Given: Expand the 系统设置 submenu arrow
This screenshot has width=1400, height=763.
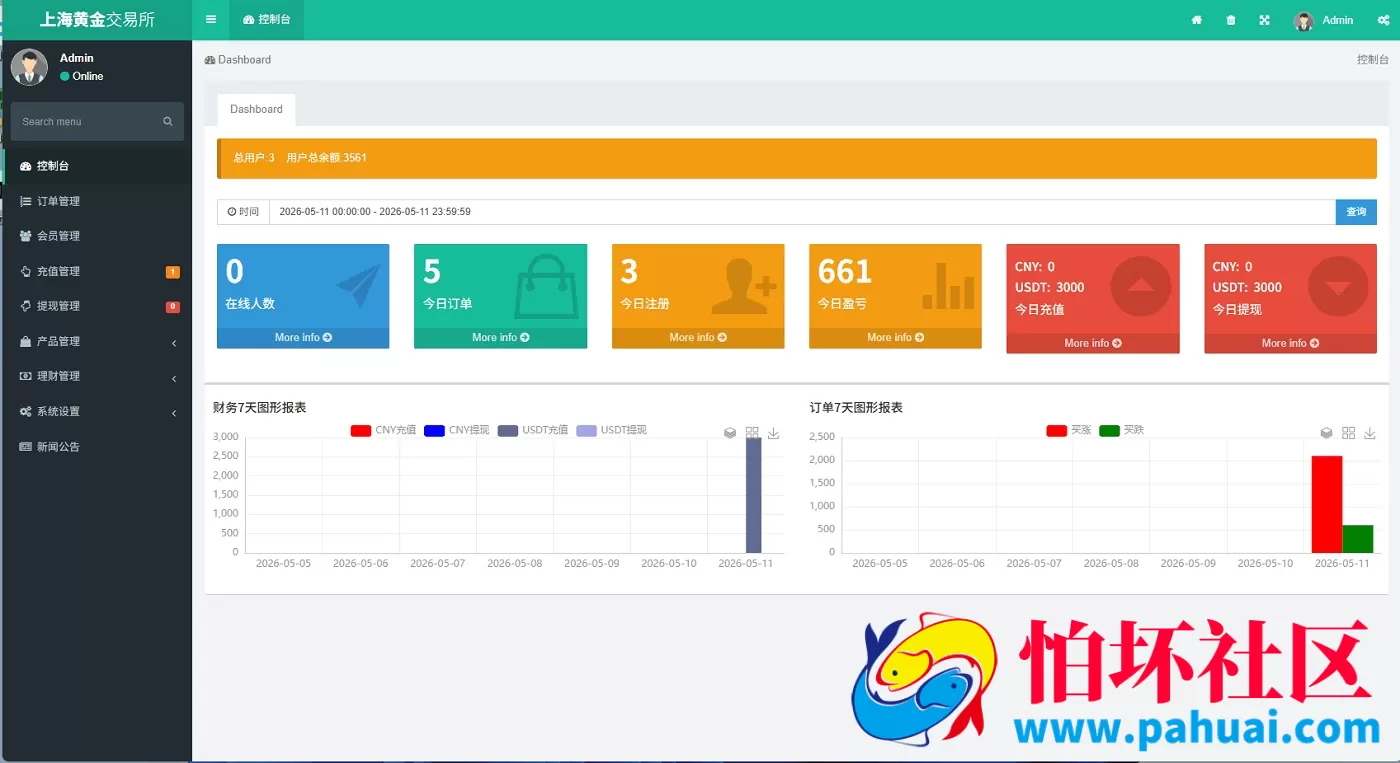Looking at the screenshot, I should tap(174, 413).
